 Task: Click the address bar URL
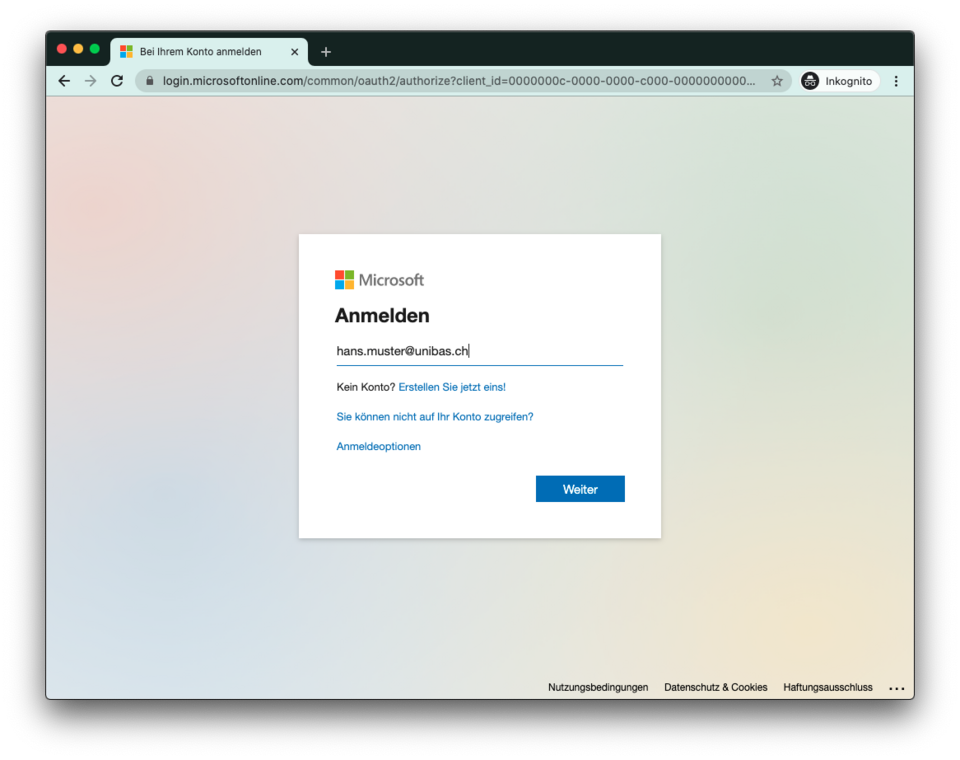tap(460, 81)
